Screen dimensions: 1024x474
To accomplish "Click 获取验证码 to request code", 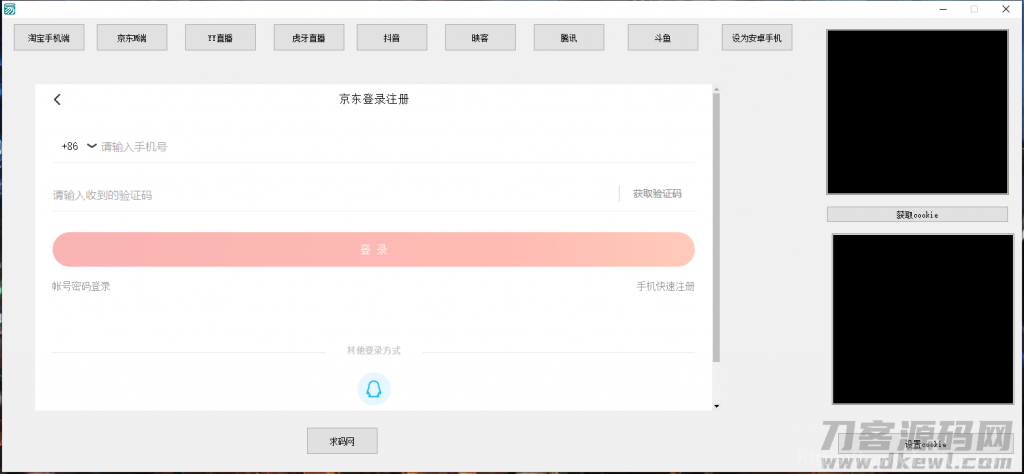I will click(657, 194).
